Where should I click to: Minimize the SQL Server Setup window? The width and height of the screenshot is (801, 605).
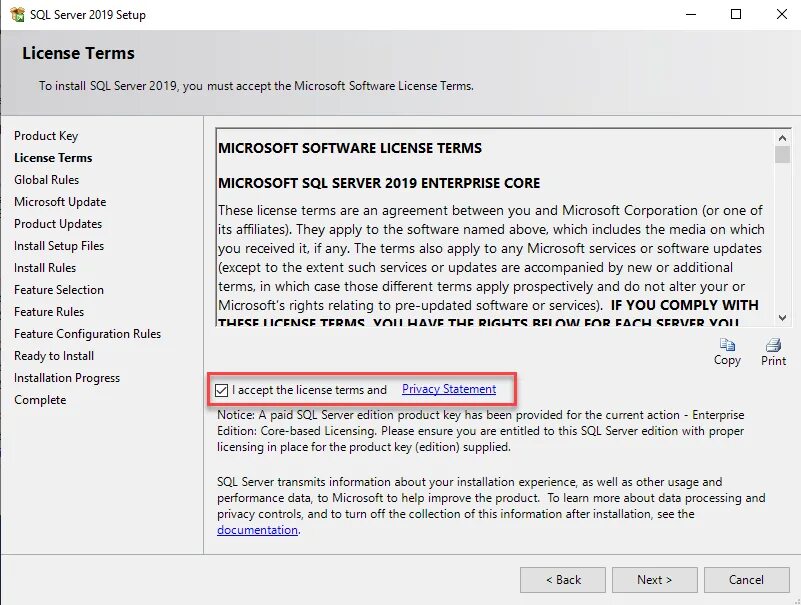(x=690, y=14)
